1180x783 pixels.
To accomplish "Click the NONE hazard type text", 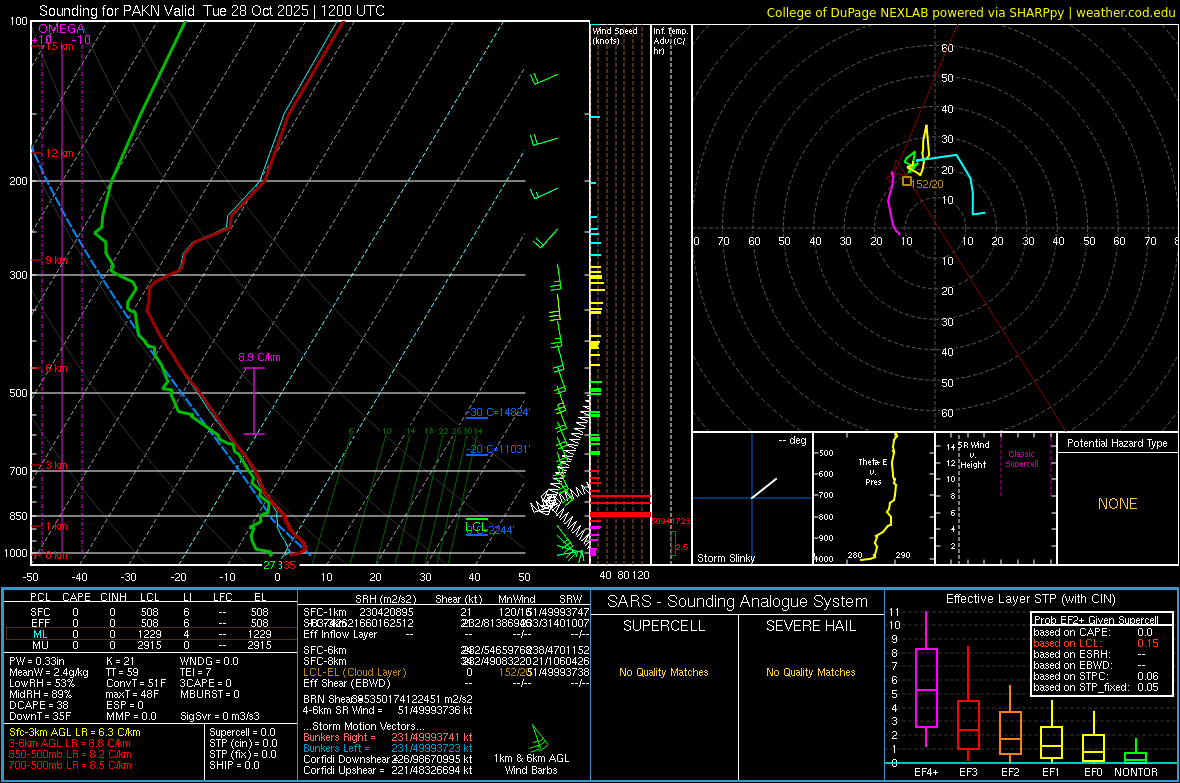I will (1118, 504).
